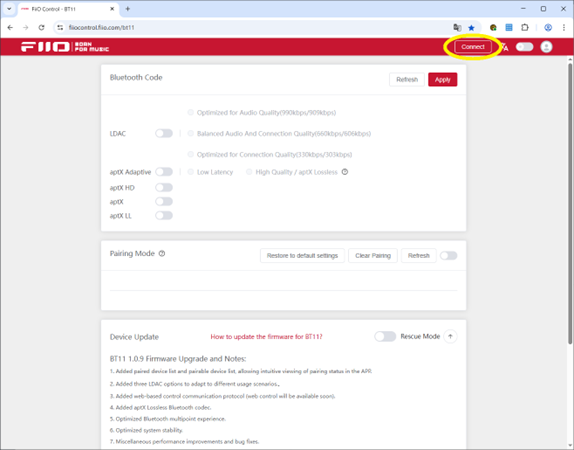Click help icon beside aptX Lossless
Viewport: 574px width, 450px height.
(345, 172)
